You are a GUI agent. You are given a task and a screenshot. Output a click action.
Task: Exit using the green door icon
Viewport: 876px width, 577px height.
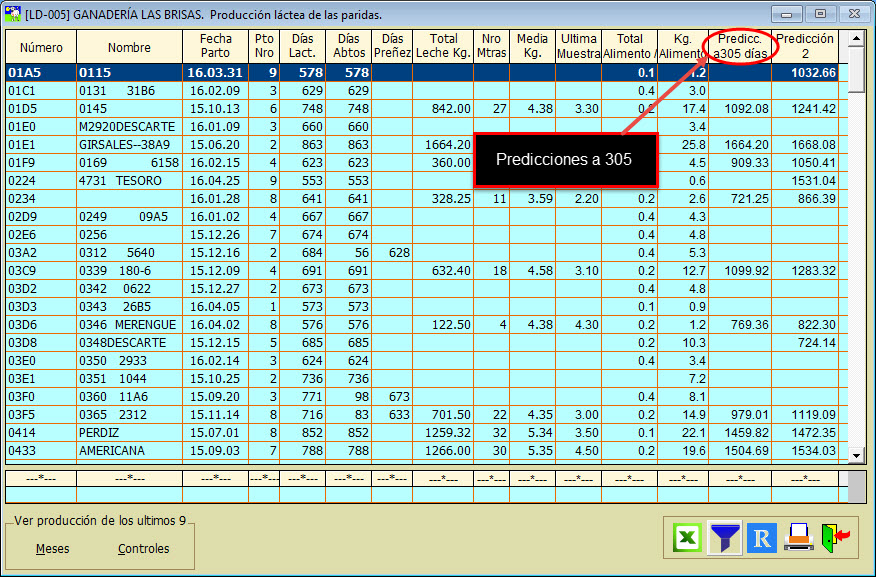pyautogui.click(x=835, y=538)
